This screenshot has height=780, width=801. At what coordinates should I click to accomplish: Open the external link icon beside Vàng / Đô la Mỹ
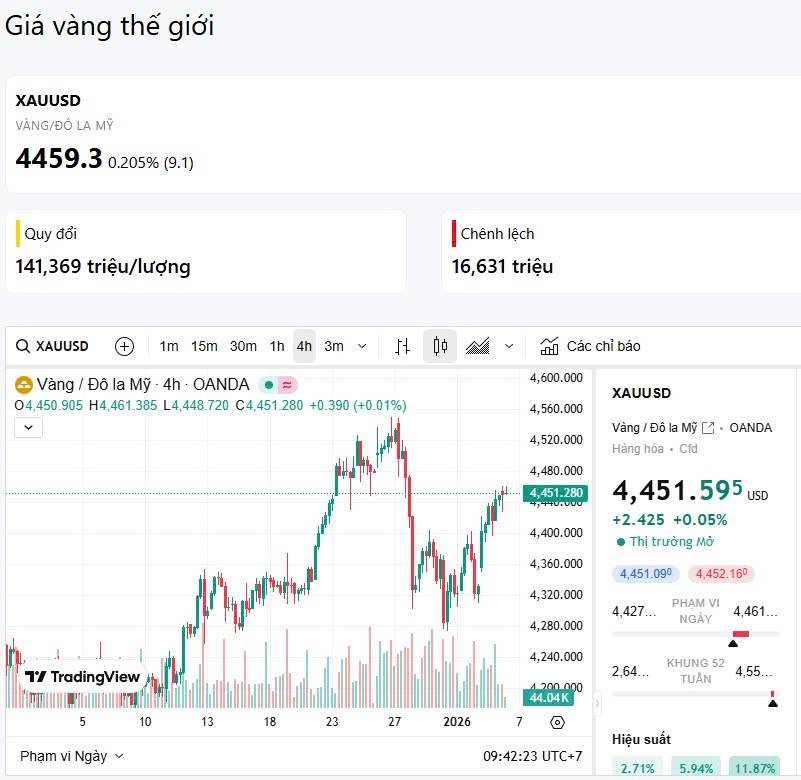[708, 428]
